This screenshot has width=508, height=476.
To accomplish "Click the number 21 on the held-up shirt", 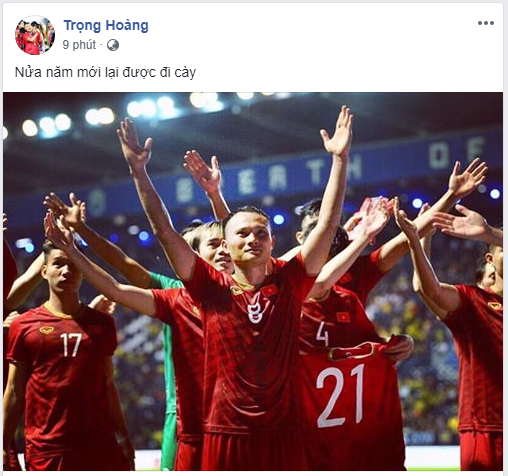I will tap(340, 396).
